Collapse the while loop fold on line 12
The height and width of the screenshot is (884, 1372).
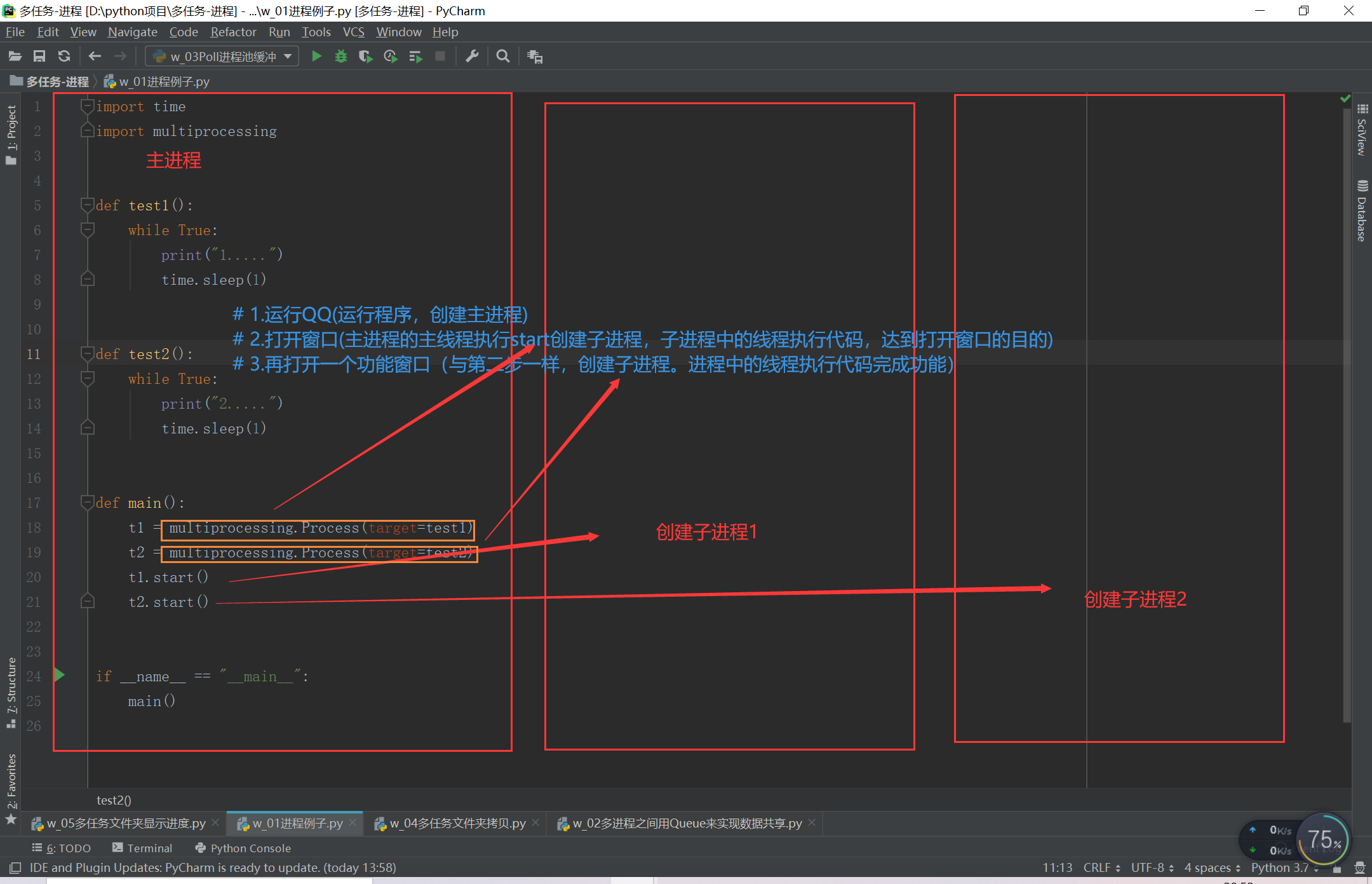coord(87,379)
